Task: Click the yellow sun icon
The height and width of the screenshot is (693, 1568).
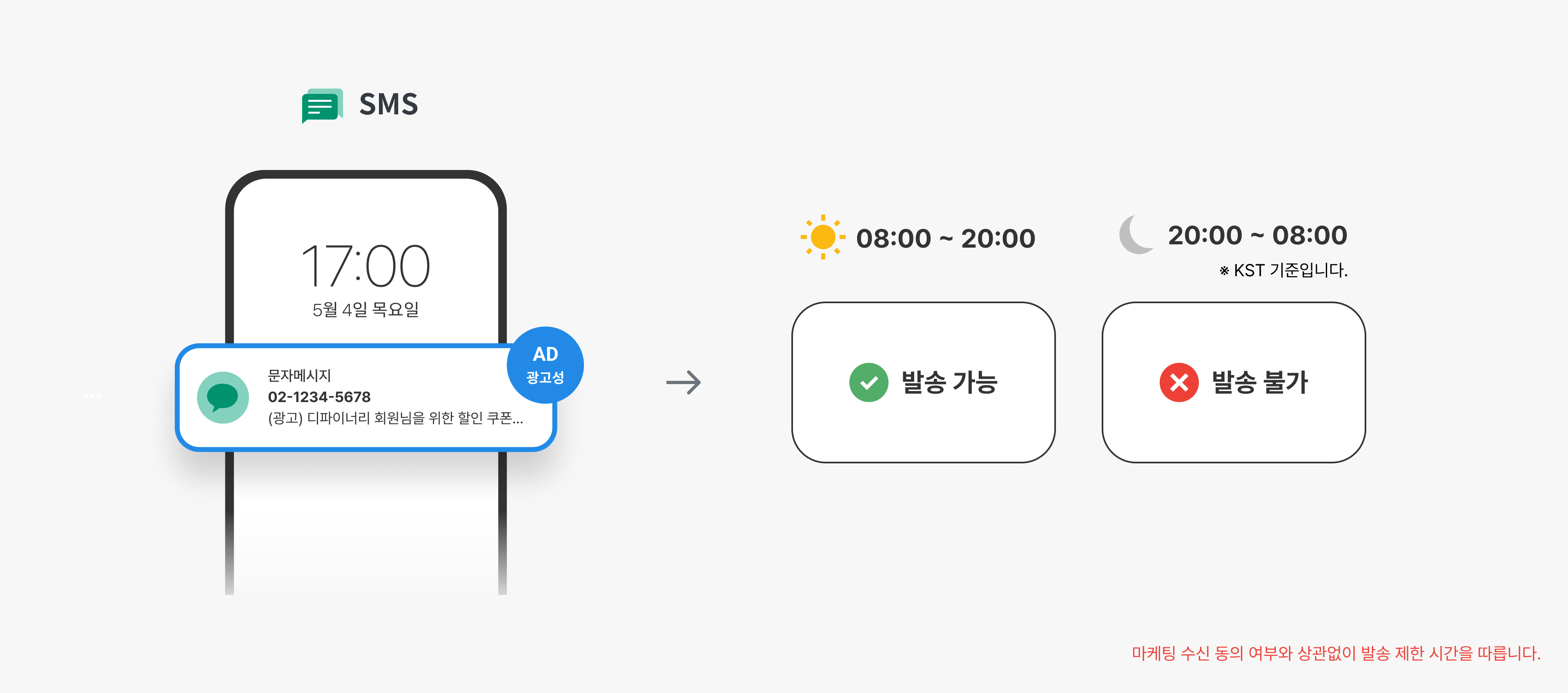Action: click(823, 237)
